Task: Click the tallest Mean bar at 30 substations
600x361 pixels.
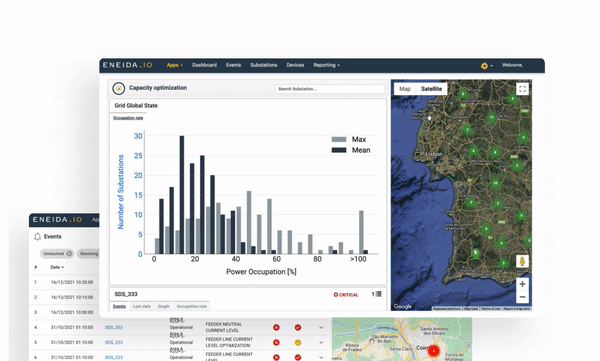Action: (x=182, y=194)
